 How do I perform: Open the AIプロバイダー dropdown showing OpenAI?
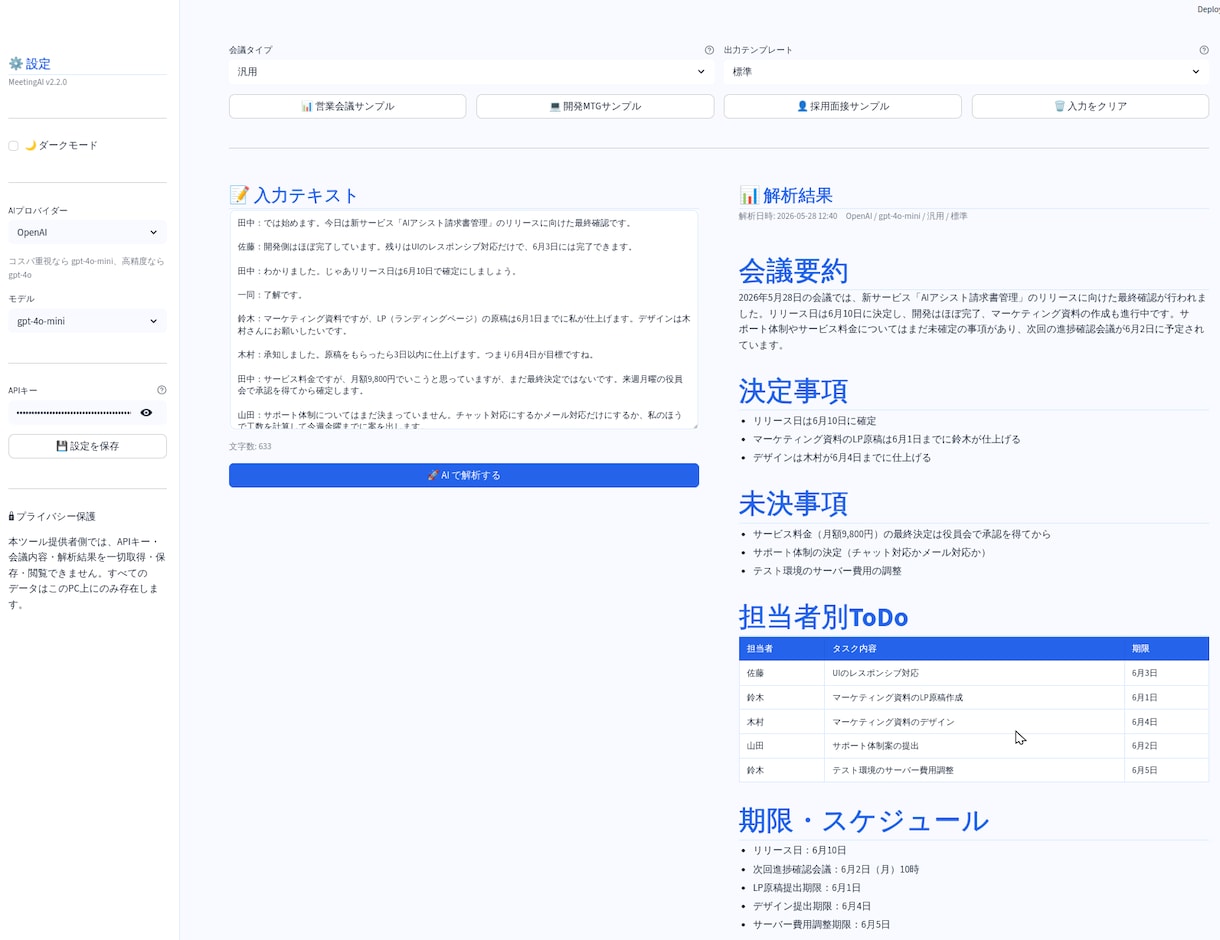87,232
